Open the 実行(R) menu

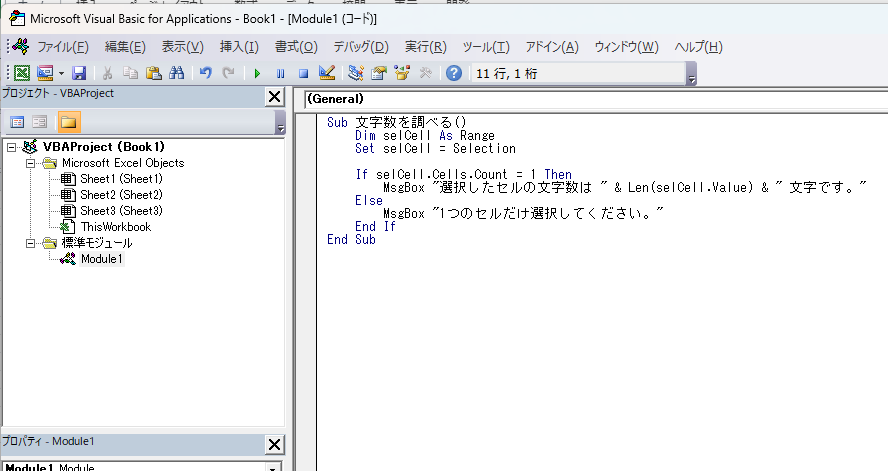[425, 47]
